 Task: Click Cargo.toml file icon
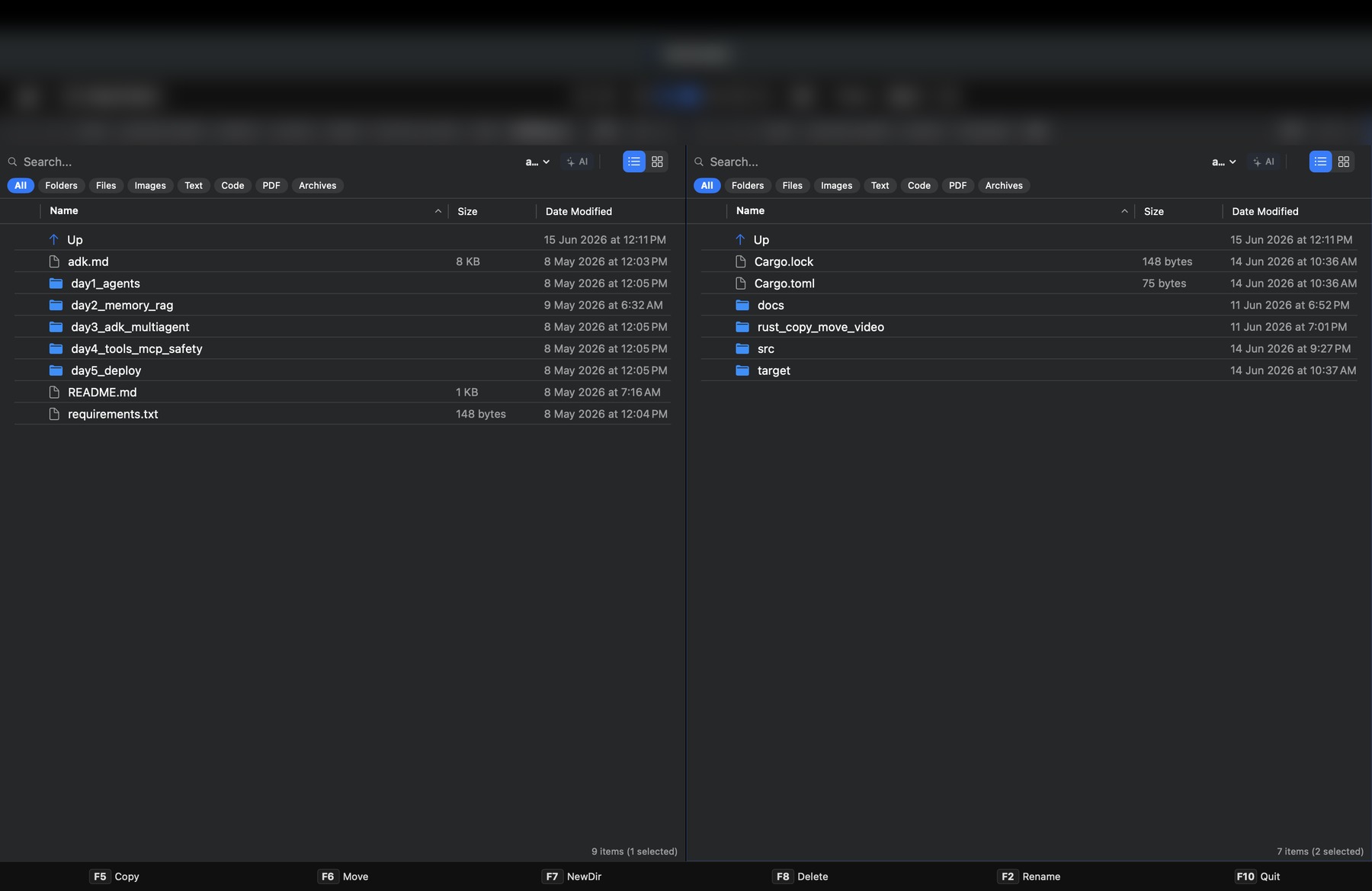pos(741,284)
